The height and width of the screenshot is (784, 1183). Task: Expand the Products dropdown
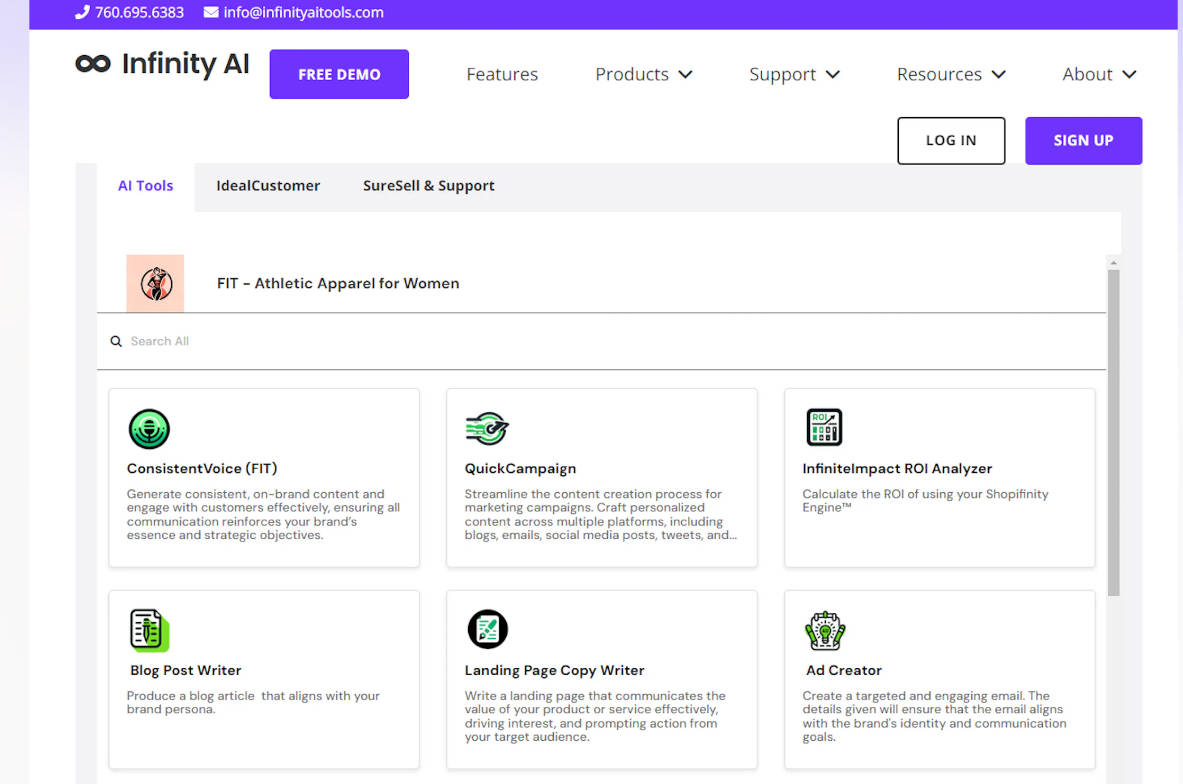click(x=643, y=74)
